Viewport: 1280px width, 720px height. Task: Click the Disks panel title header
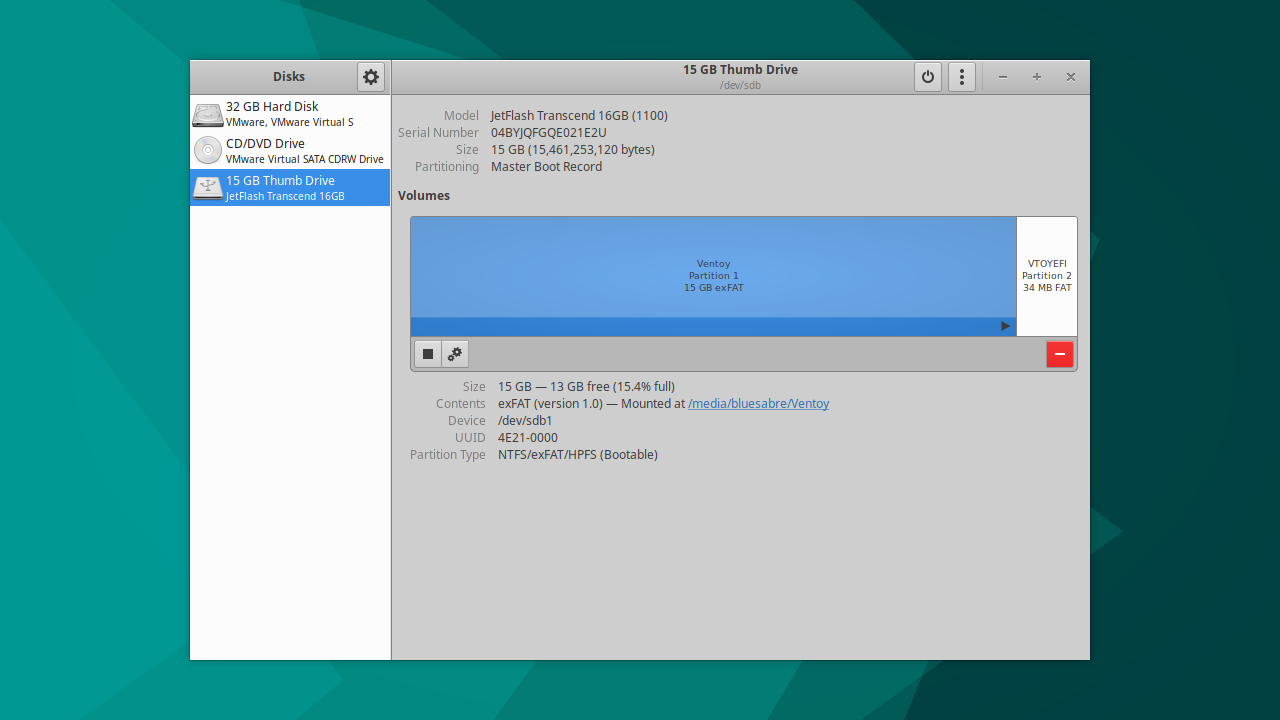coord(288,76)
